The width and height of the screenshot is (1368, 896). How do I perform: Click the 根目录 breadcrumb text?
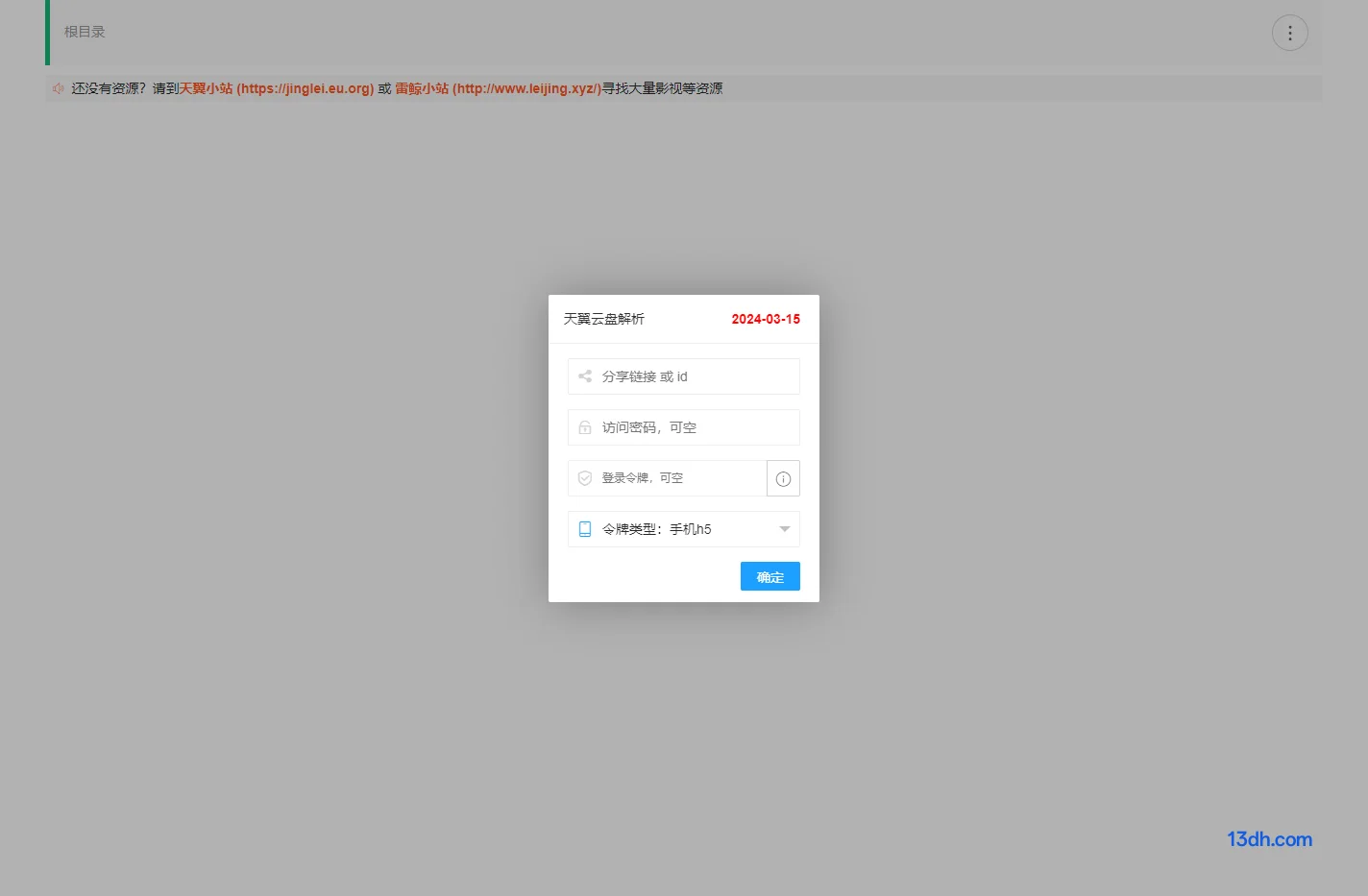[x=85, y=32]
